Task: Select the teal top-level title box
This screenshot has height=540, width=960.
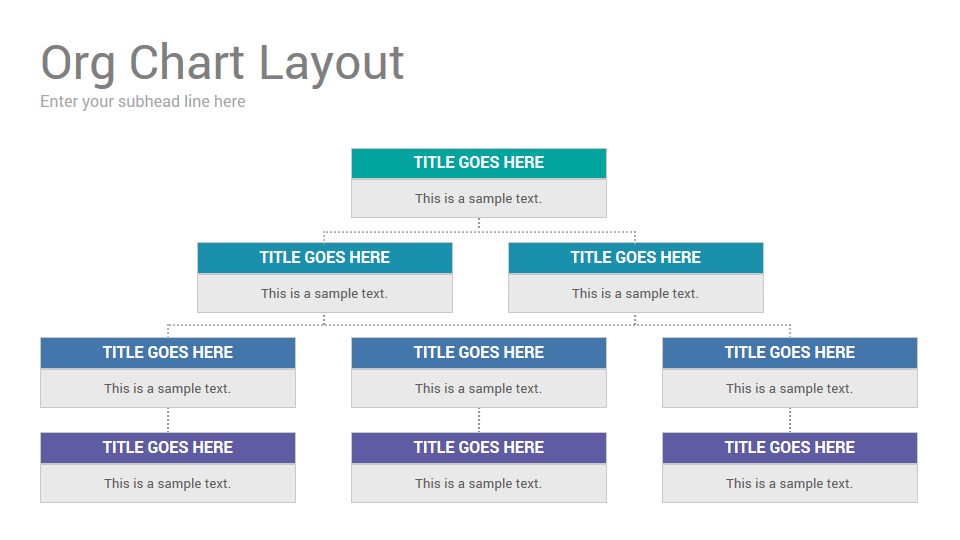Action: tap(479, 163)
